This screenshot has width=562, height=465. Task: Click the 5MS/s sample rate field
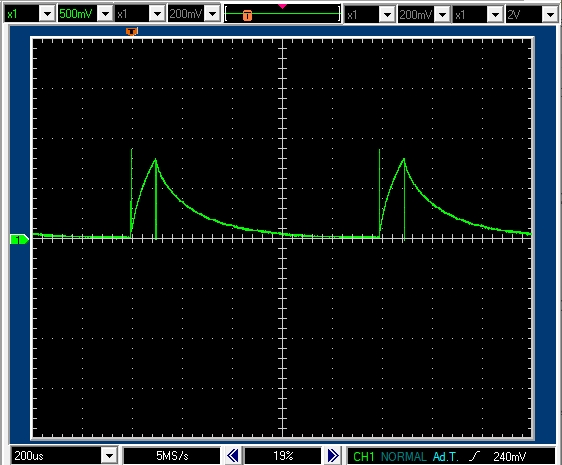[x=172, y=456]
